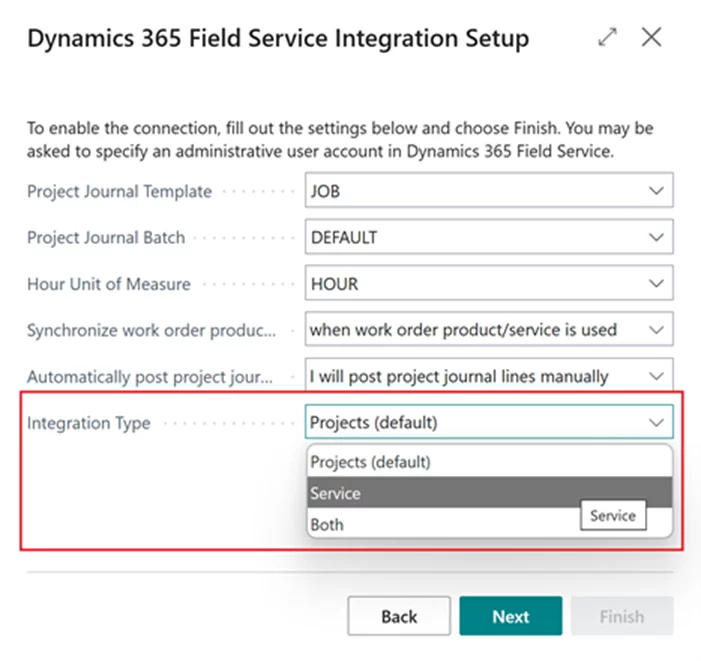Image resolution: width=701 pixels, height=661 pixels.
Task: Expand the dialog with the diagonal arrows icon
Action: (x=607, y=37)
